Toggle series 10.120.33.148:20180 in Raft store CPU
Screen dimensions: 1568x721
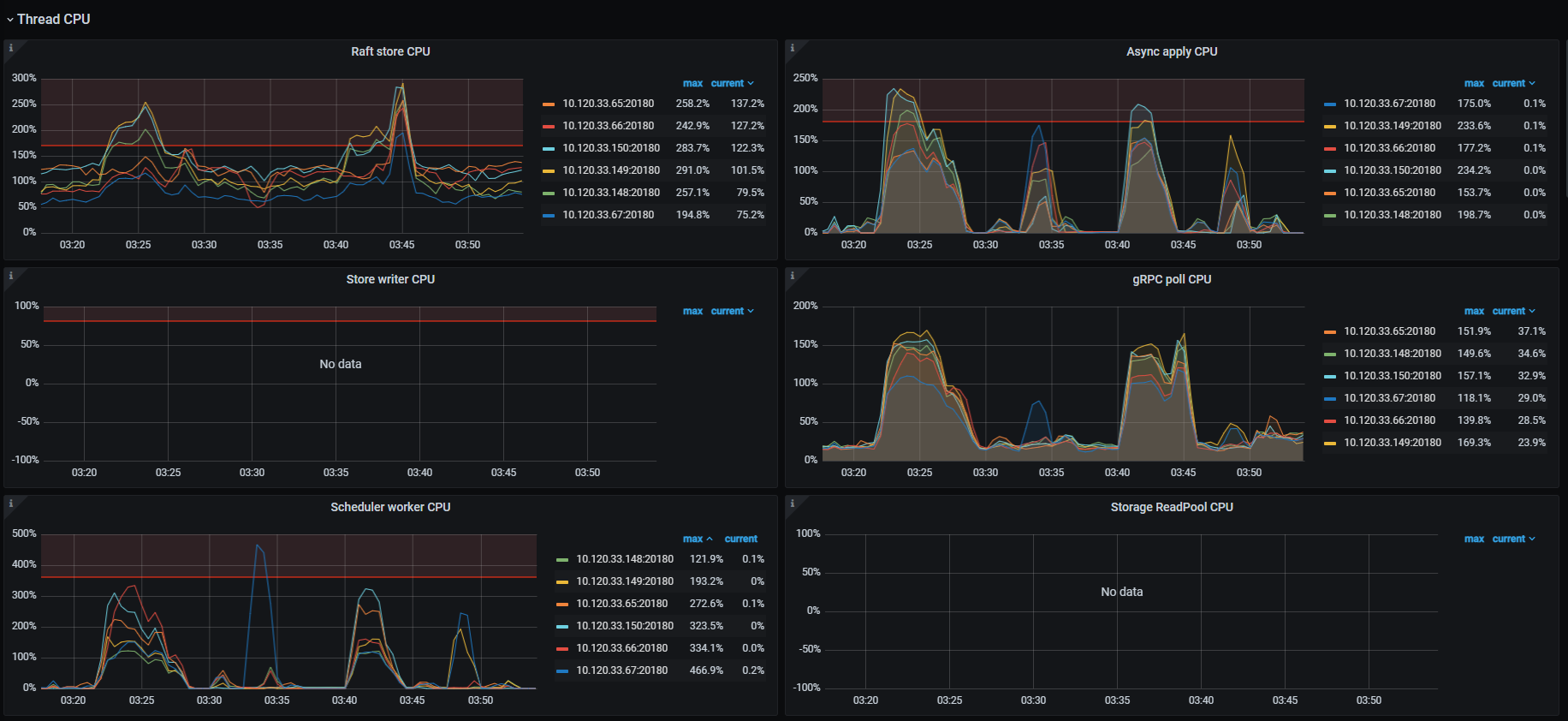tap(611, 193)
